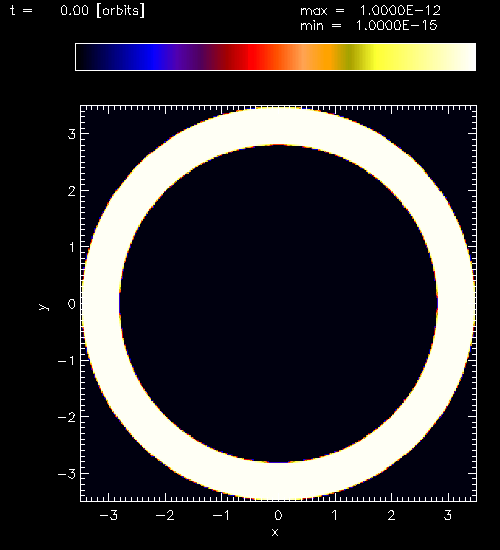Click the max = 1.0000E-12 readout
This screenshot has height=550, width=500.
tap(370, 11)
